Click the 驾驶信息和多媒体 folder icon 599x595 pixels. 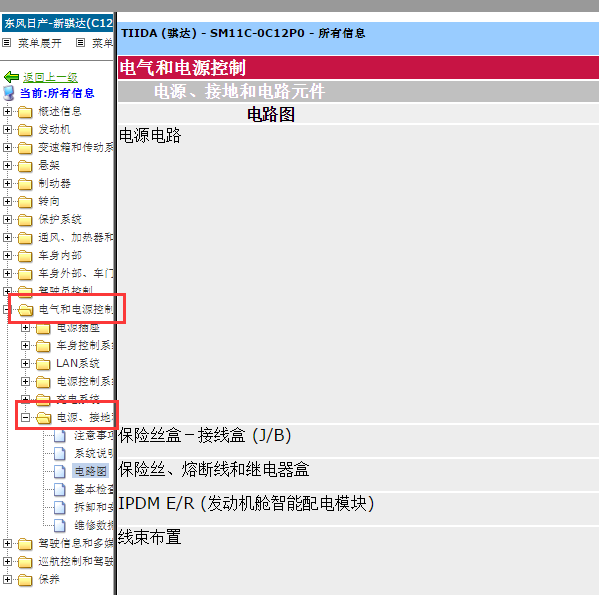click(x=25, y=543)
